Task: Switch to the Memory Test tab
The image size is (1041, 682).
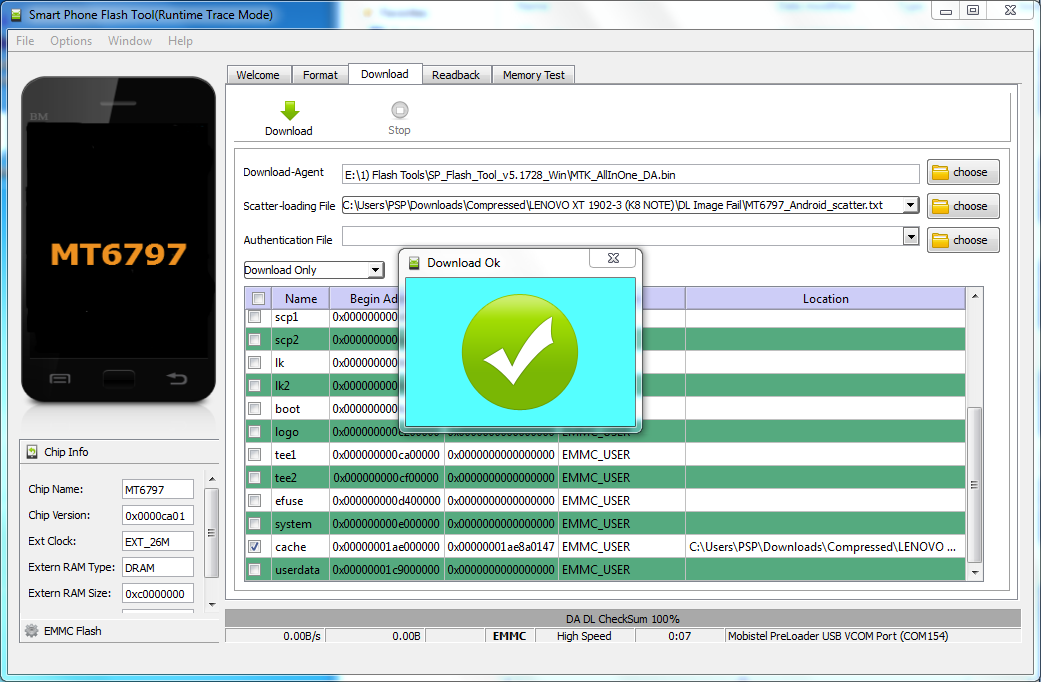Action: pos(534,75)
